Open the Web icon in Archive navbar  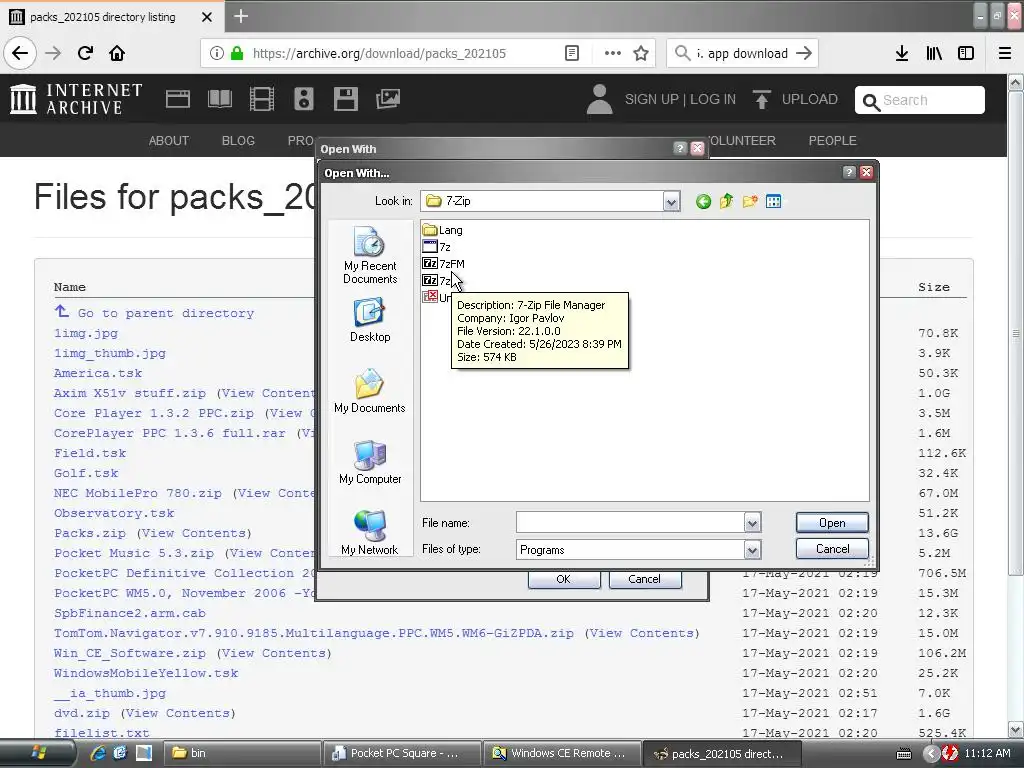178,99
